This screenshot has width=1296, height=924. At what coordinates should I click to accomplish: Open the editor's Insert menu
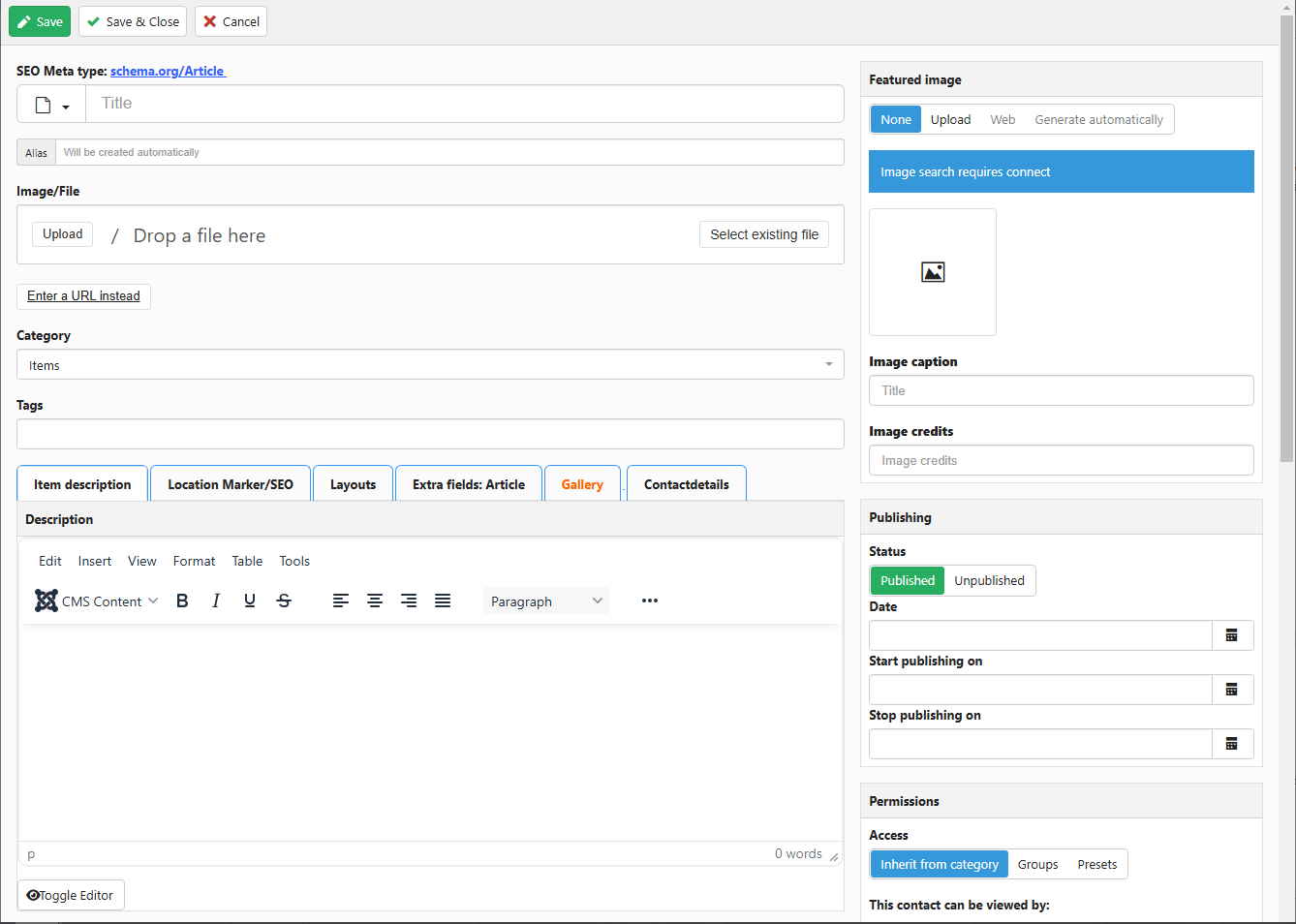[95, 561]
